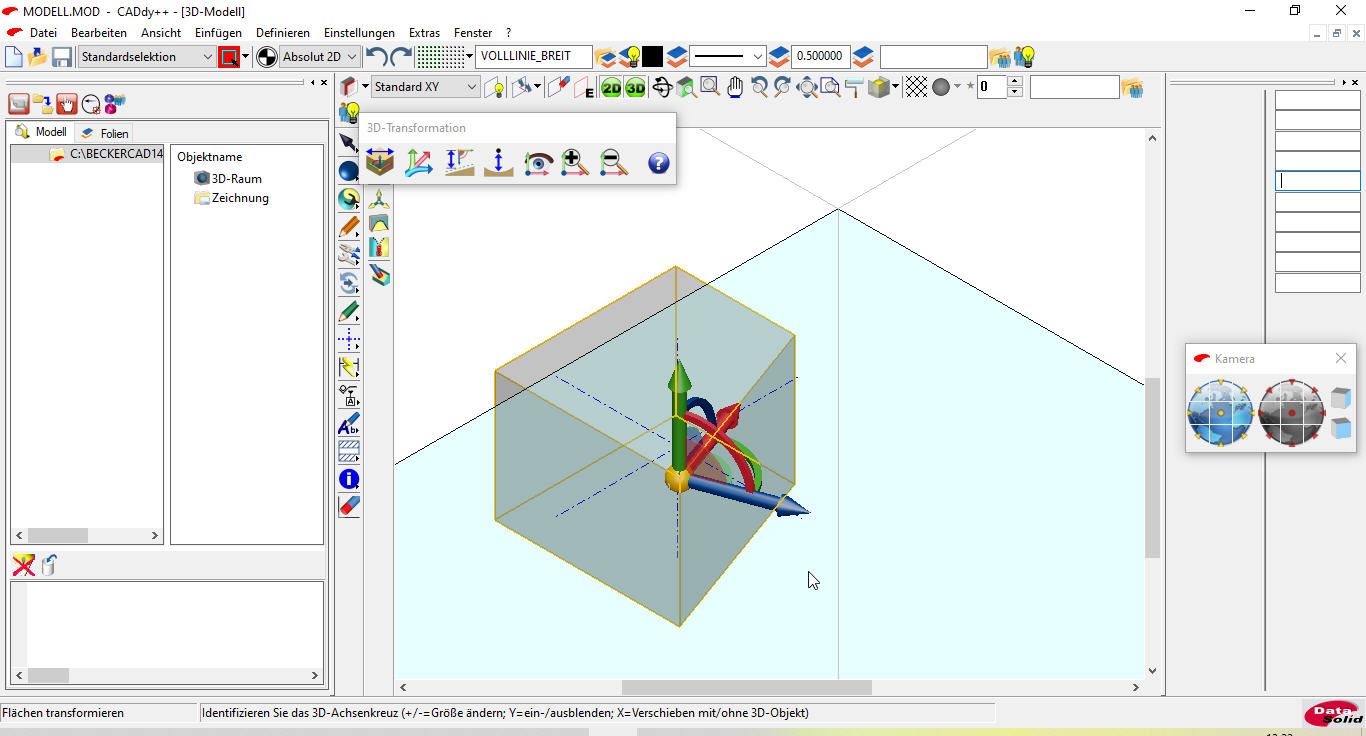Viewport: 1366px width, 736px height.
Task: Select the hatching tool
Action: point(348,451)
